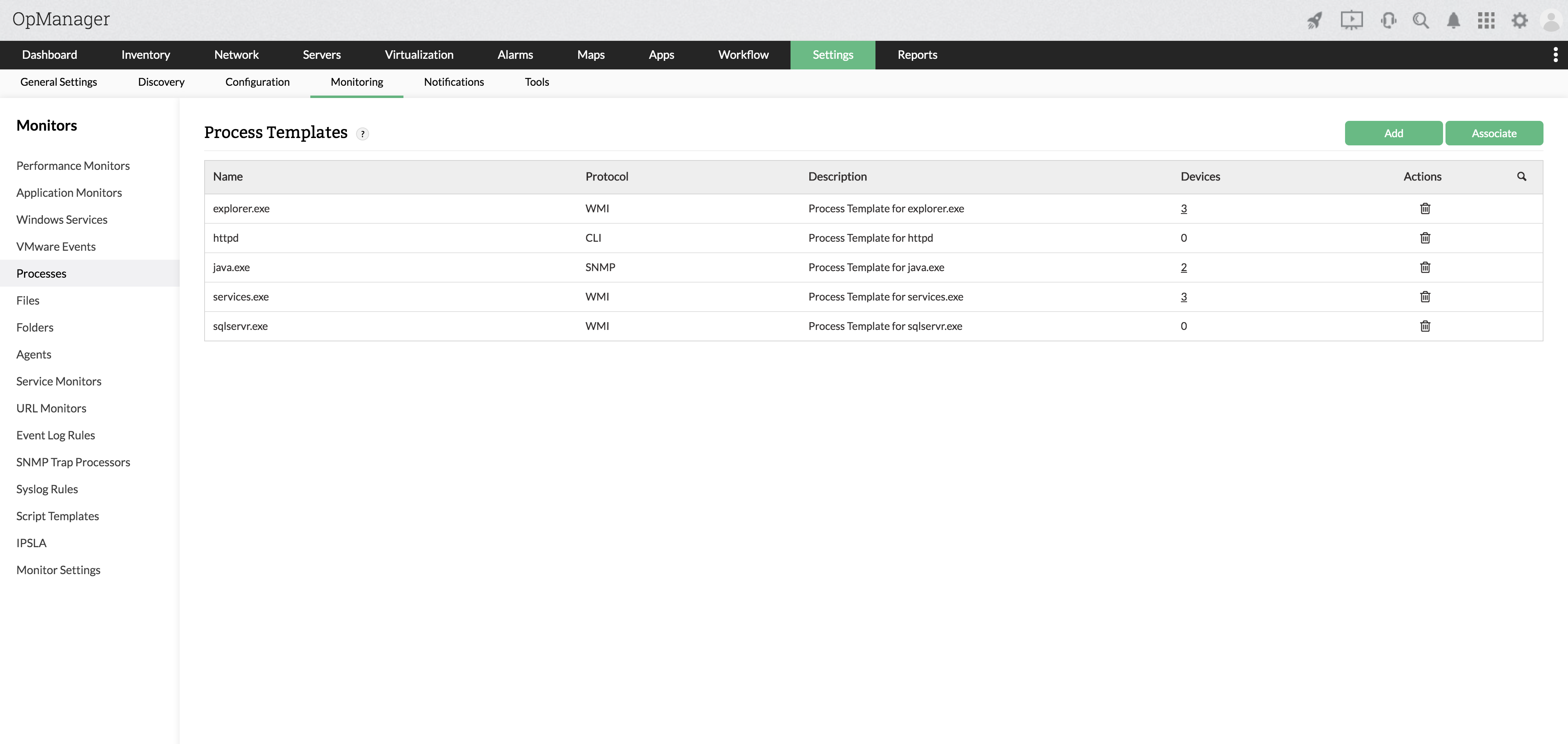
Task: Click the search magnifier in top navigation bar
Action: coord(1421,19)
